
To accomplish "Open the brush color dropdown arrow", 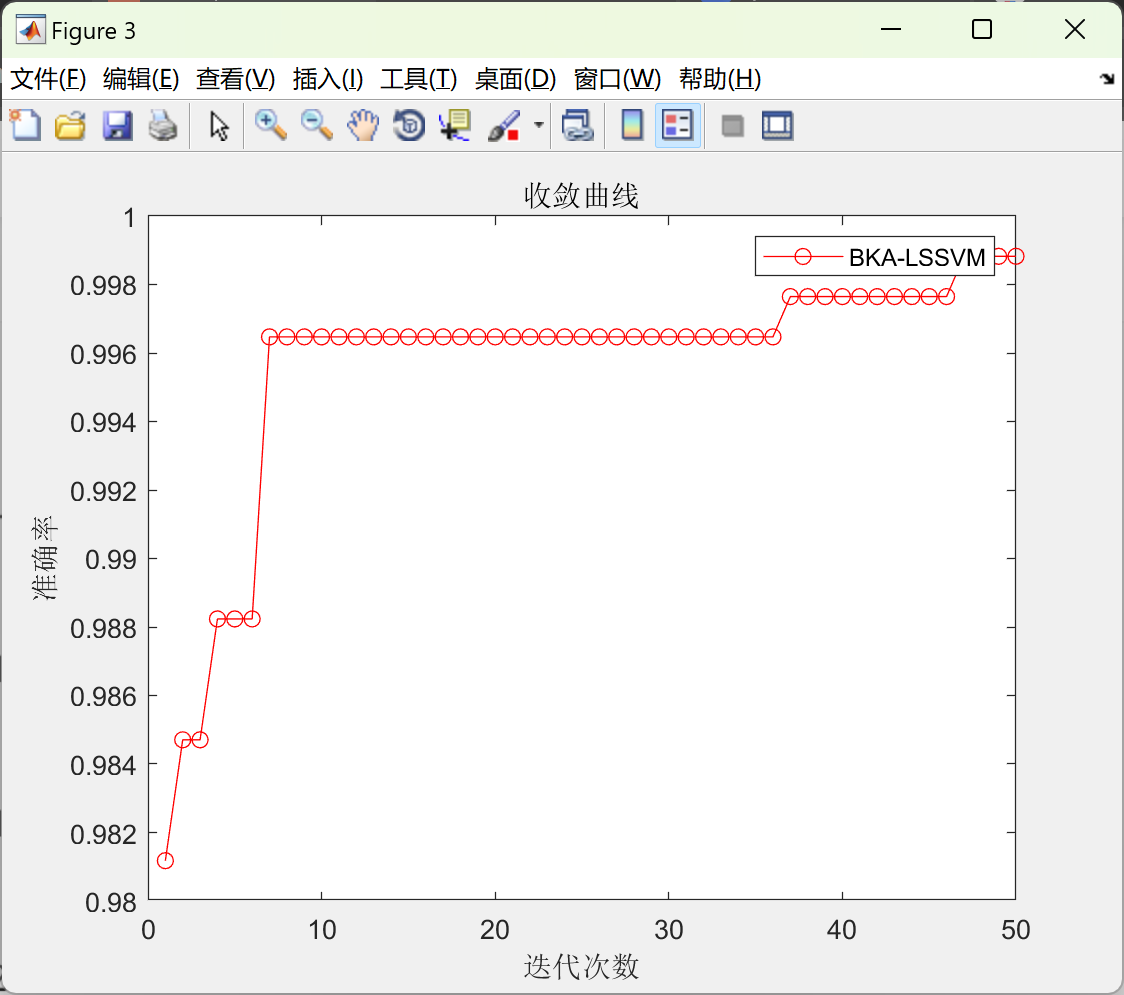I will (x=539, y=125).
